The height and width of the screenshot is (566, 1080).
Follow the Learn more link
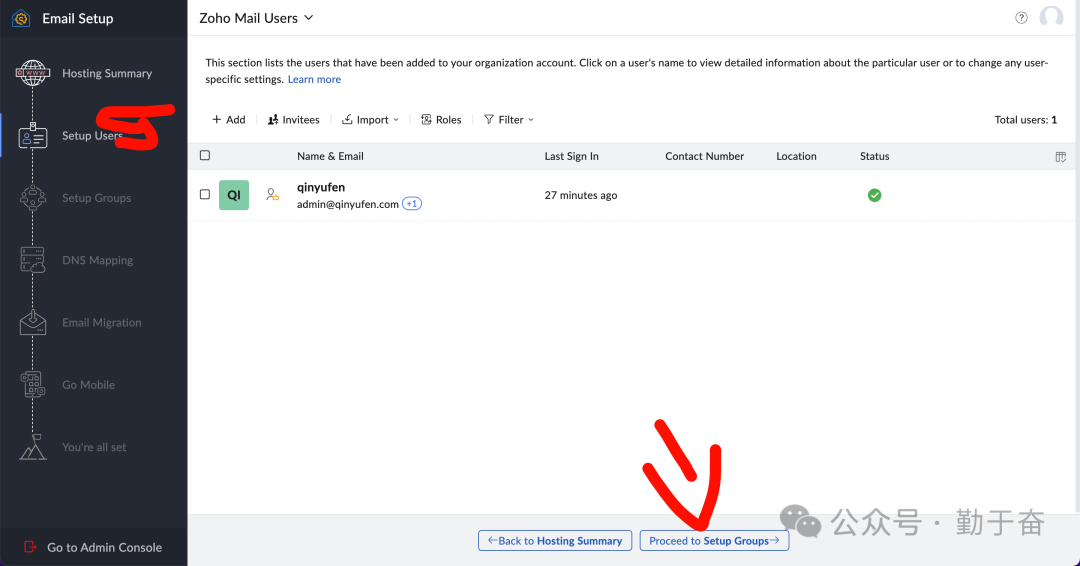pyautogui.click(x=314, y=79)
